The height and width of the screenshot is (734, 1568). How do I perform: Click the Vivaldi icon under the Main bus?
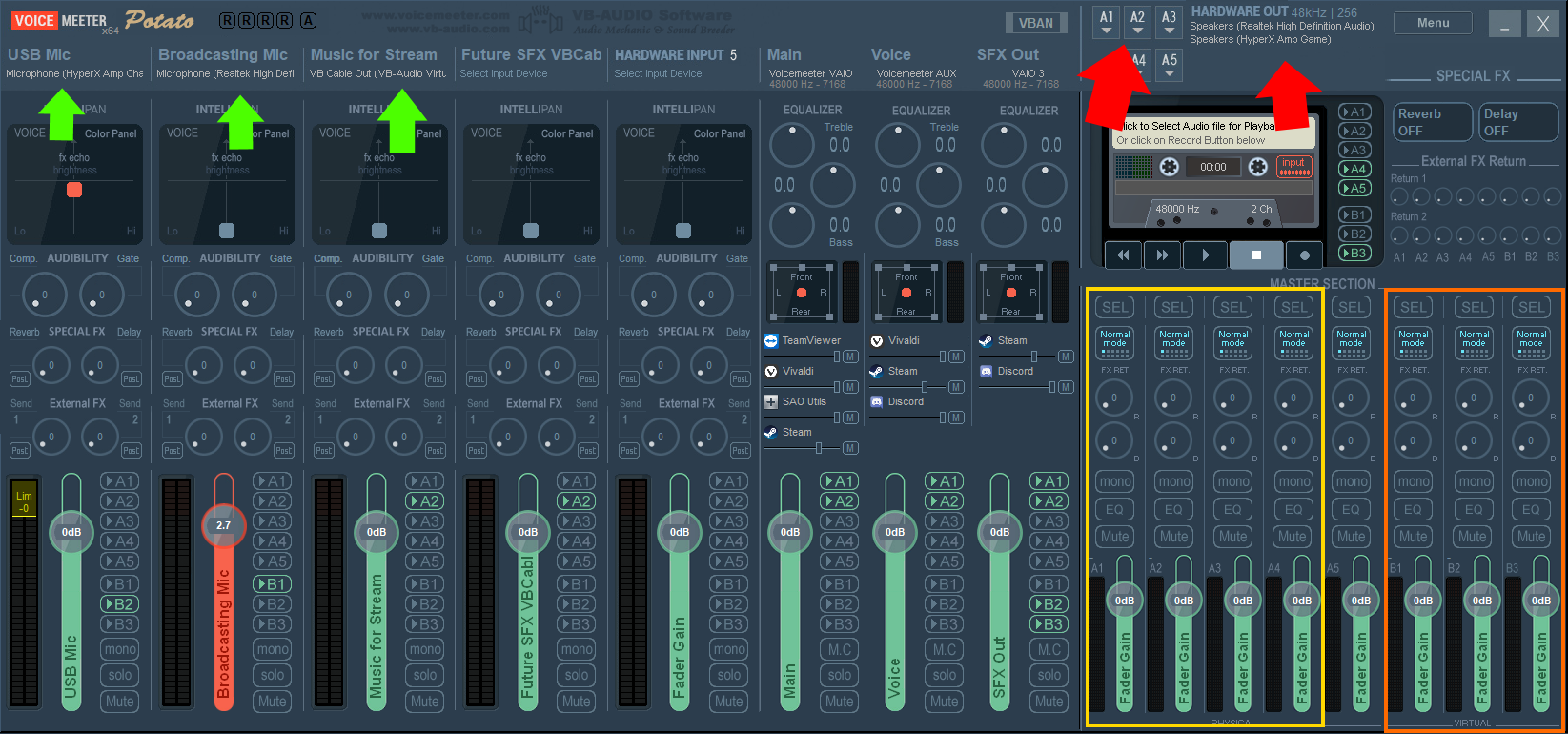point(771,371)
